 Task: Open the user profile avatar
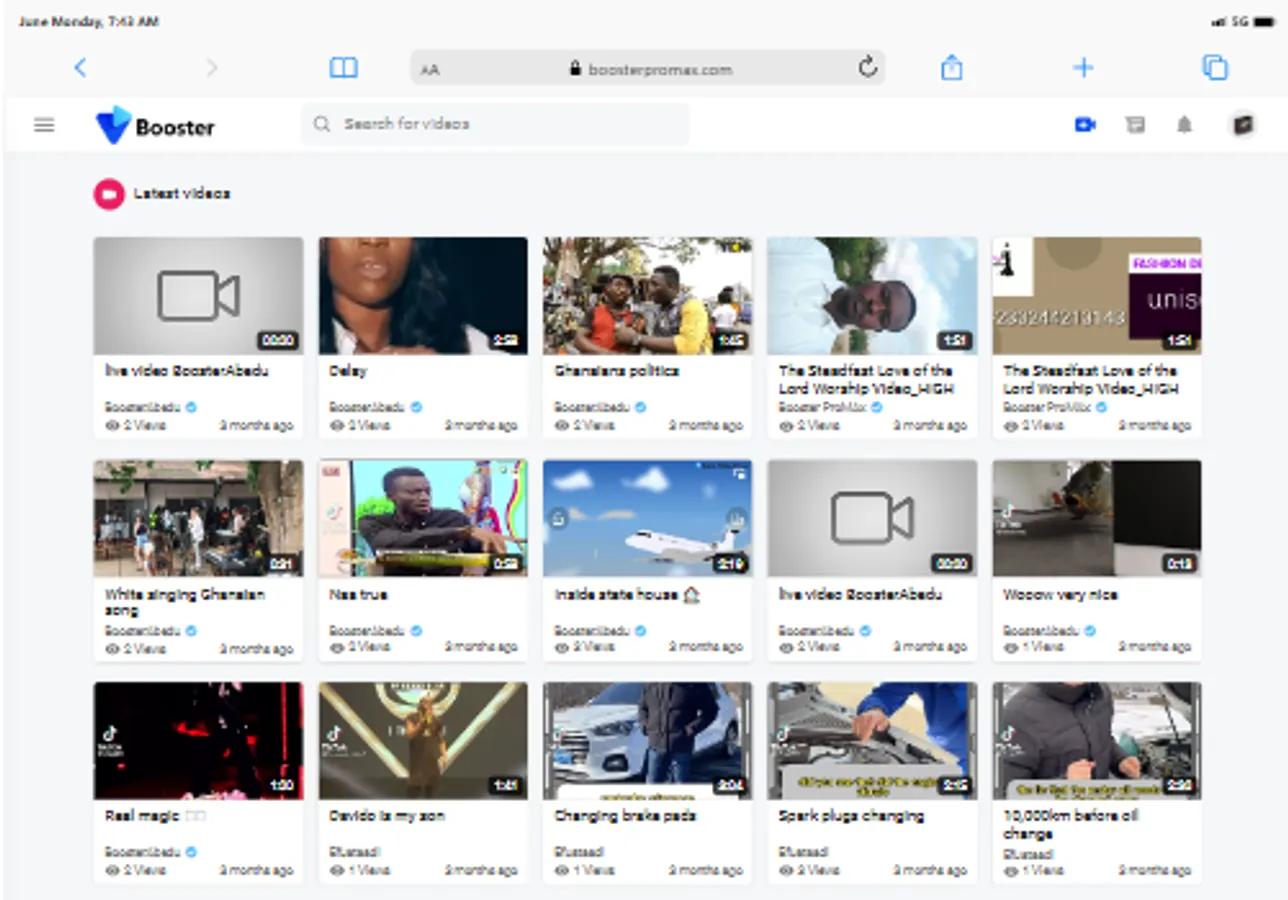click(x=1242, y=125)
